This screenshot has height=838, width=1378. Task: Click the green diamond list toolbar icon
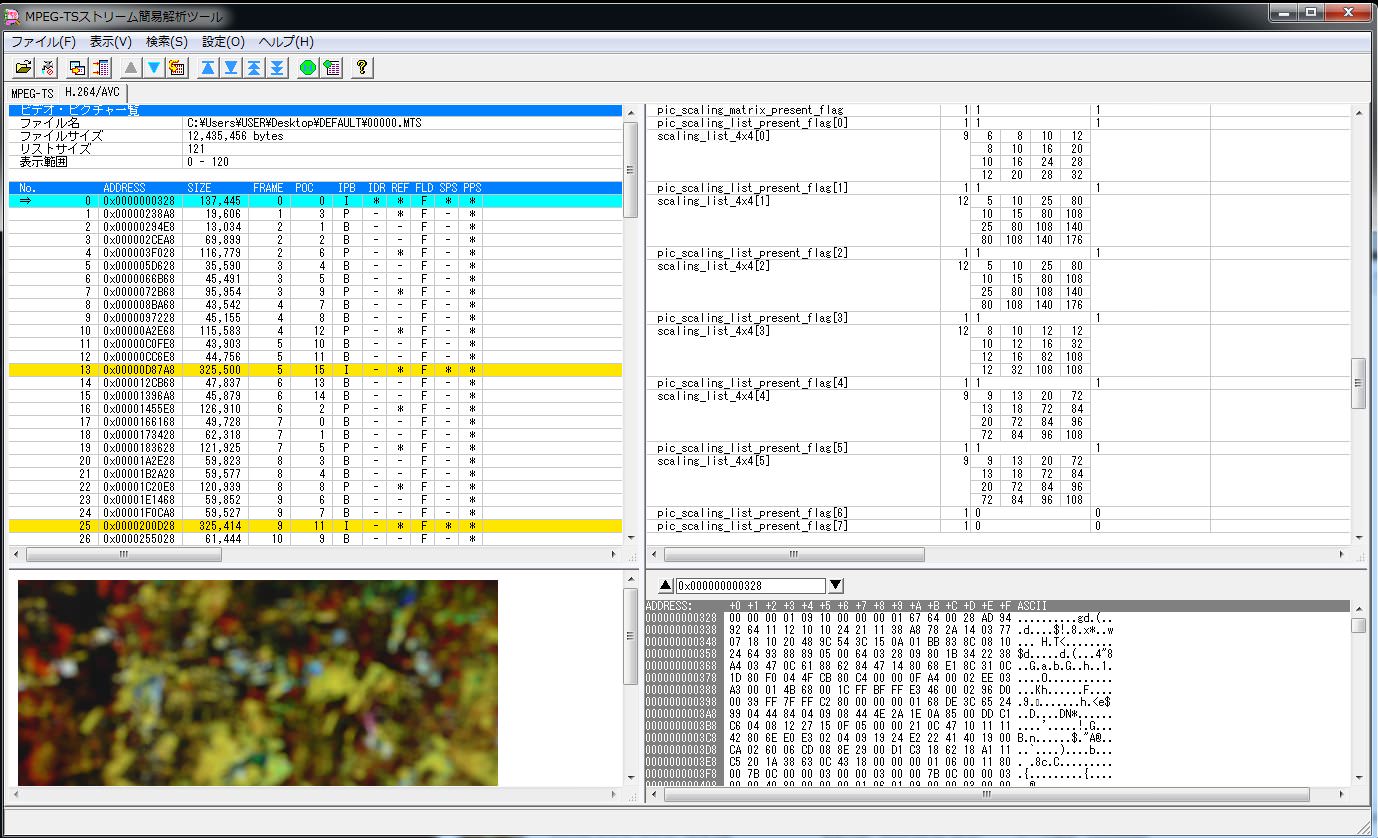coord(332,67)
